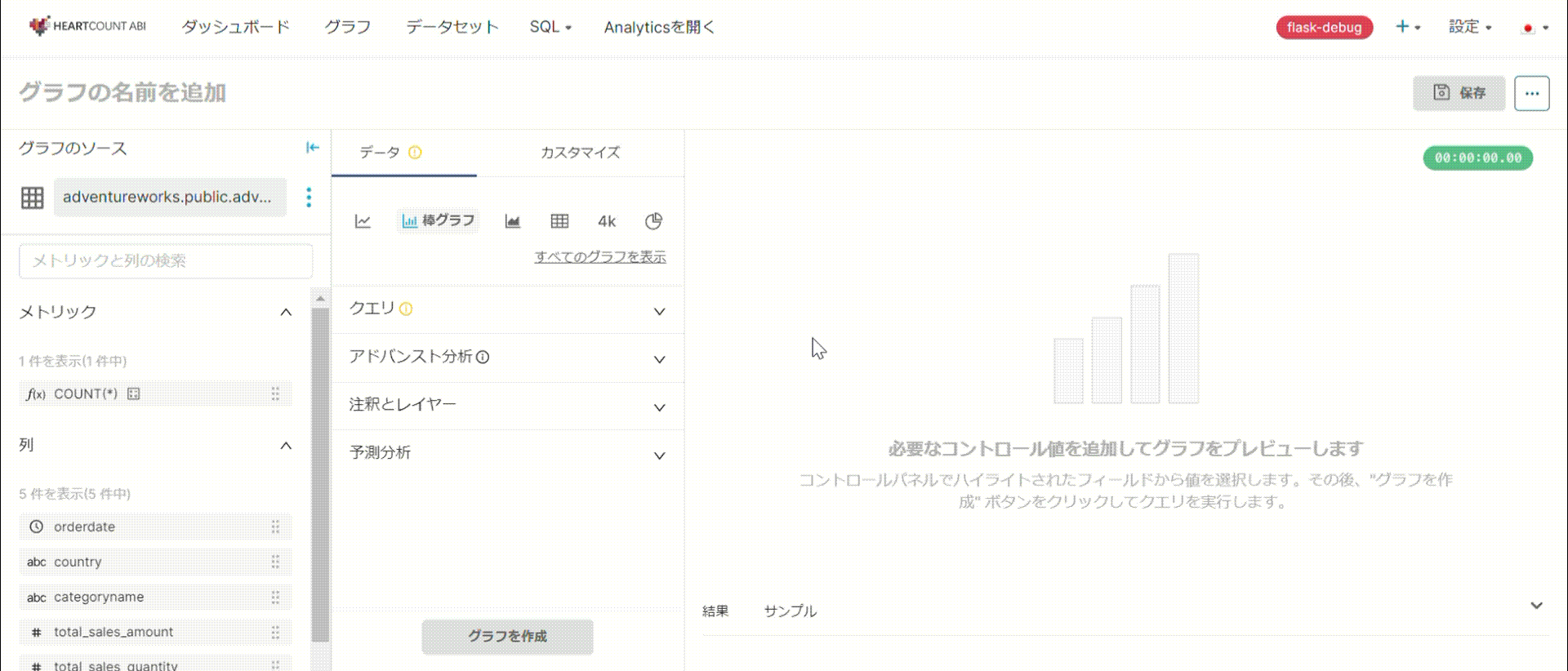The height and width of the screenshot is (671, 1568).
Task: Click the country column item
Action: pos(155,562)
